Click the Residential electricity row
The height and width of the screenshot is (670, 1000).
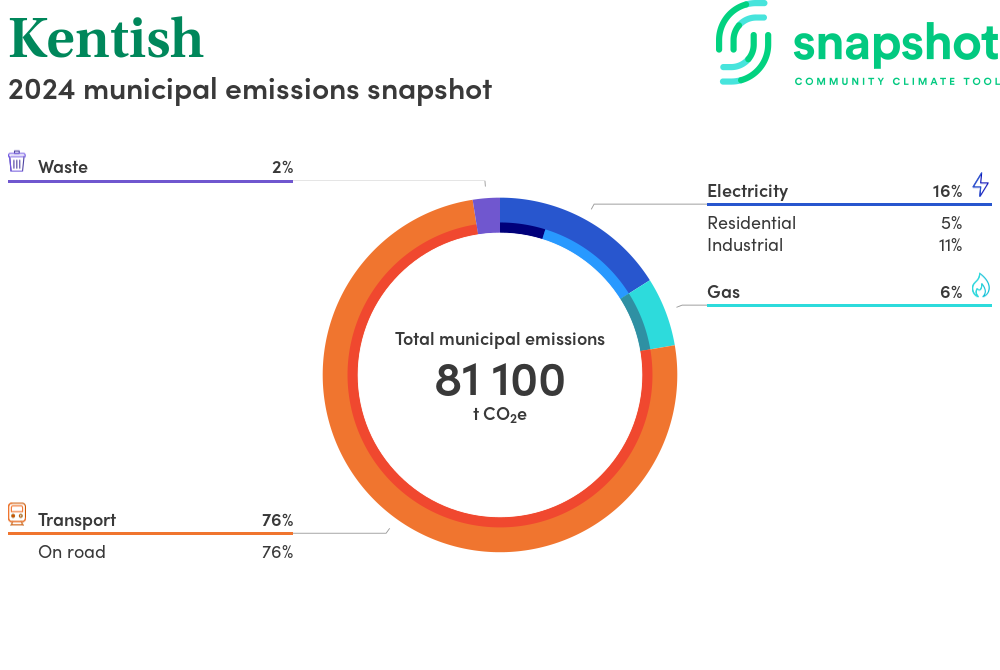click(751, 223)
